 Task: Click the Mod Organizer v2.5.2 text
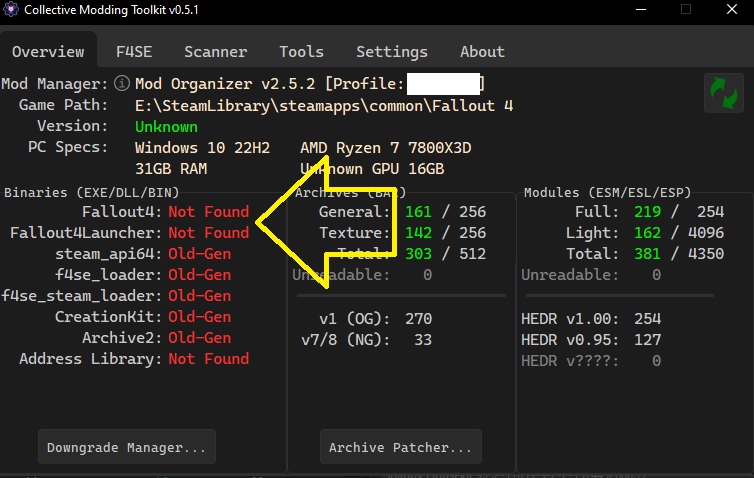pyautogui.click(x=225, y=84)
